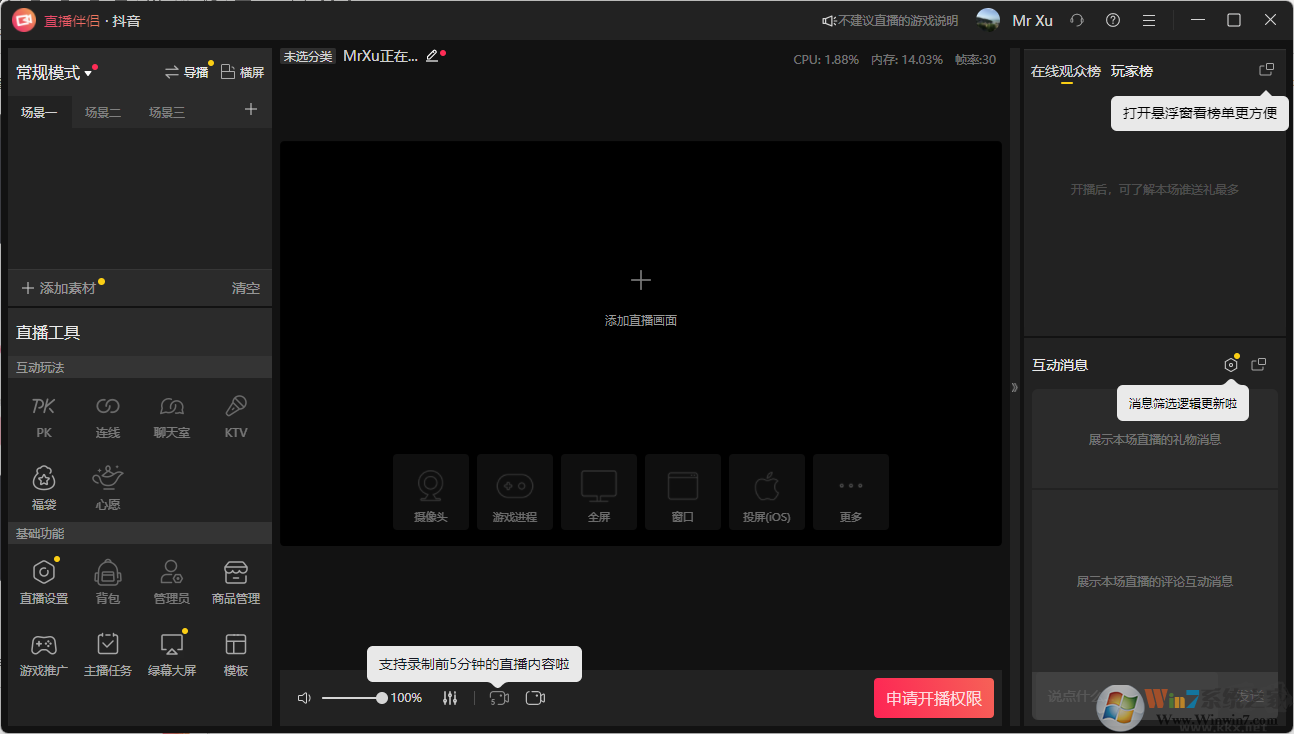
Task: Open the 模板 templates tool
Action: (236, 654)
